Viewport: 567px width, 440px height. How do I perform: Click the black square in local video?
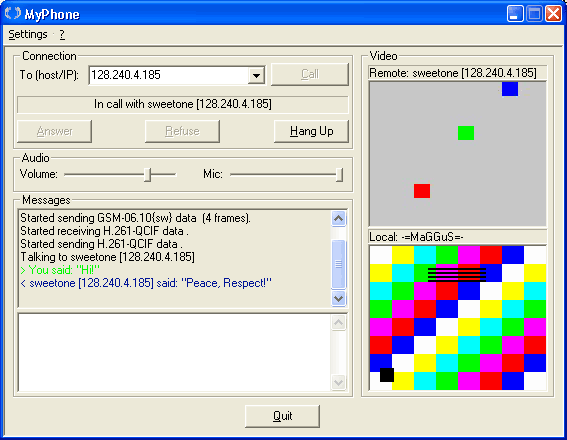coord(387,375)
